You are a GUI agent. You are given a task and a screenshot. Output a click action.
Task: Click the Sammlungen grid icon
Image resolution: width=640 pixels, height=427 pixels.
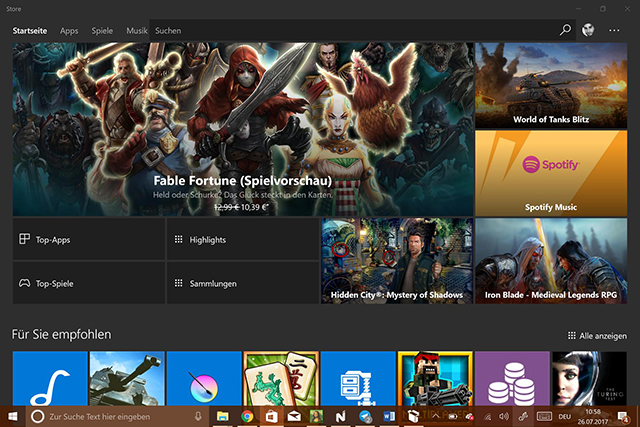[179, 283]
